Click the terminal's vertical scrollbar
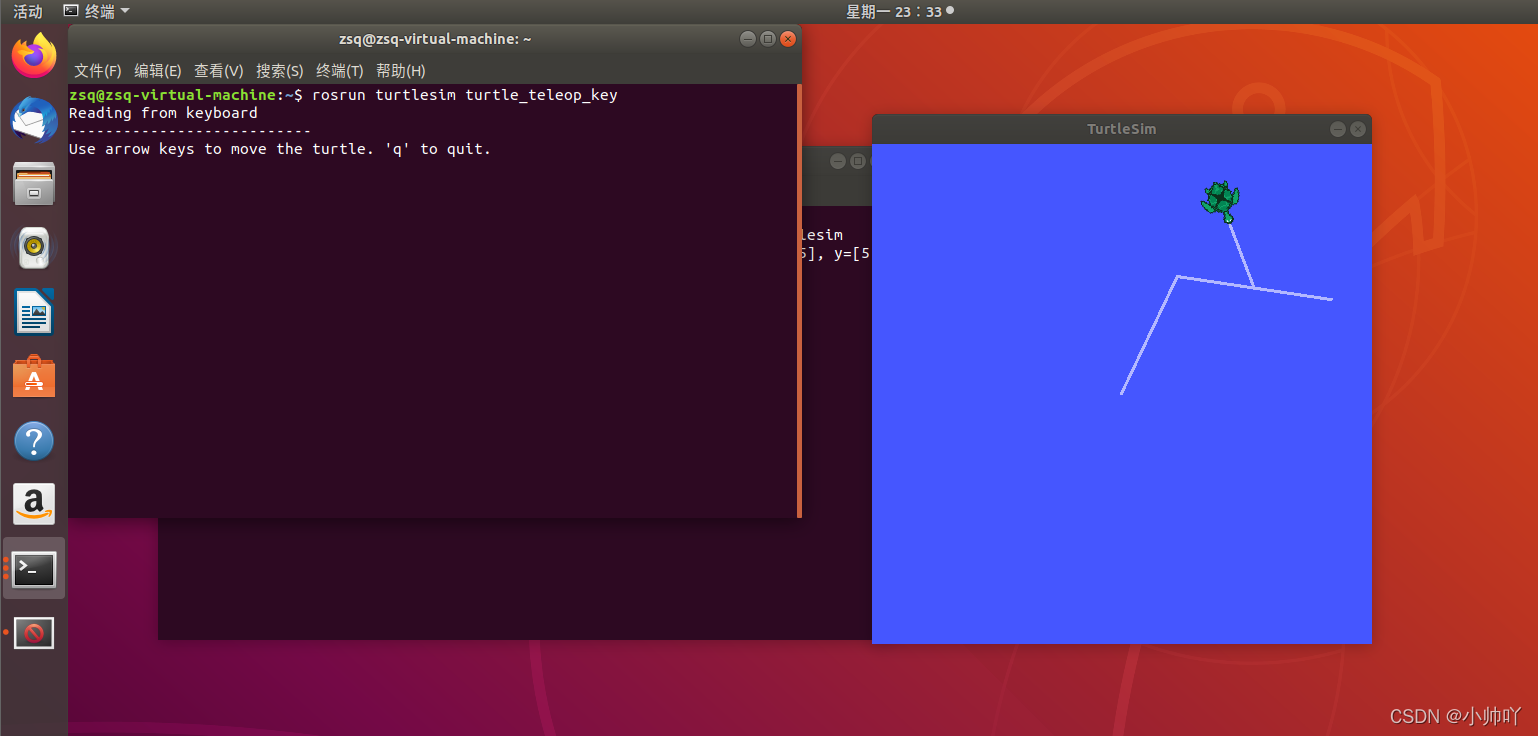This screenshot has width=1538, height=736. [799, 300]
